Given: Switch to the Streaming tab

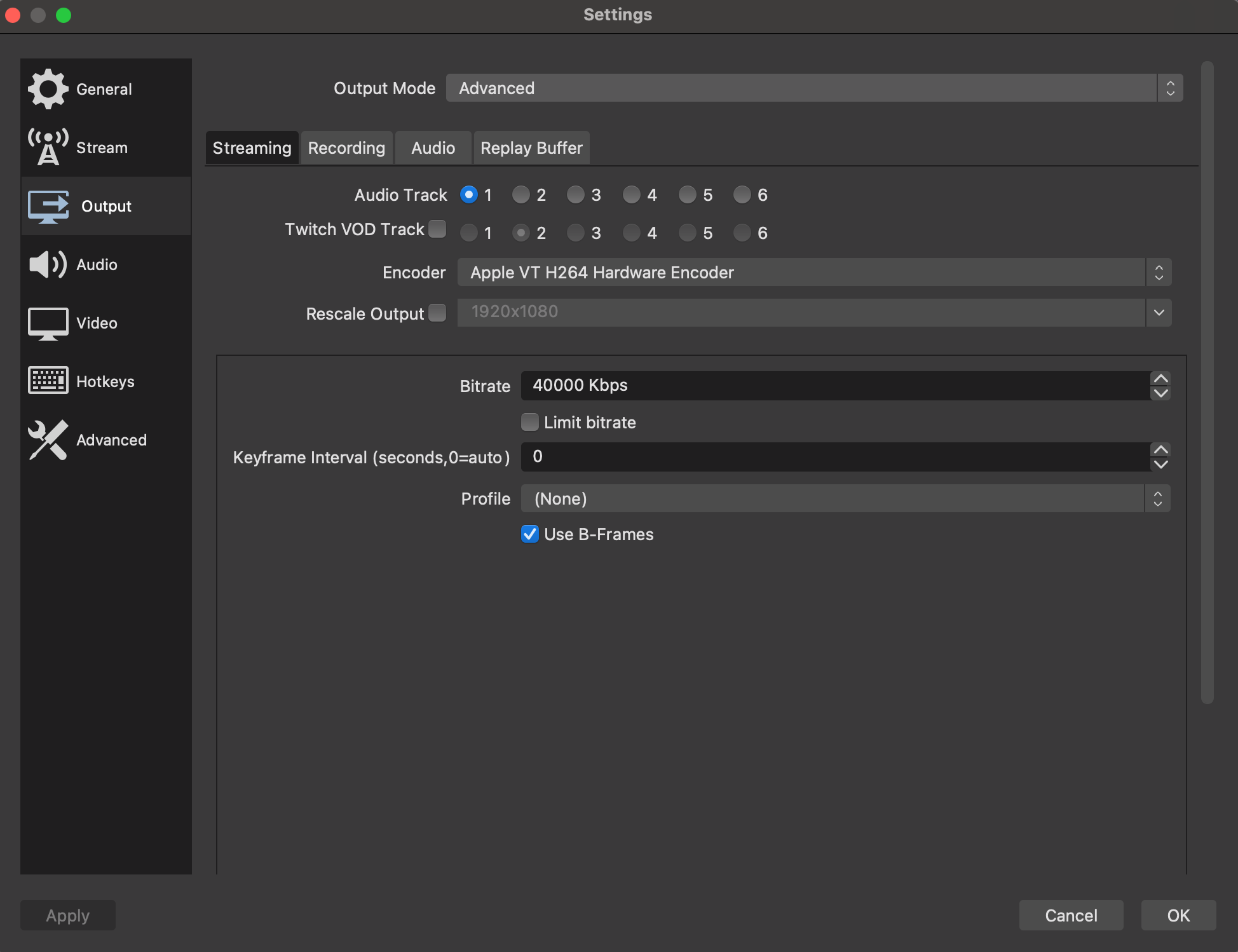Looking at the screenshot, I should 252,148.
